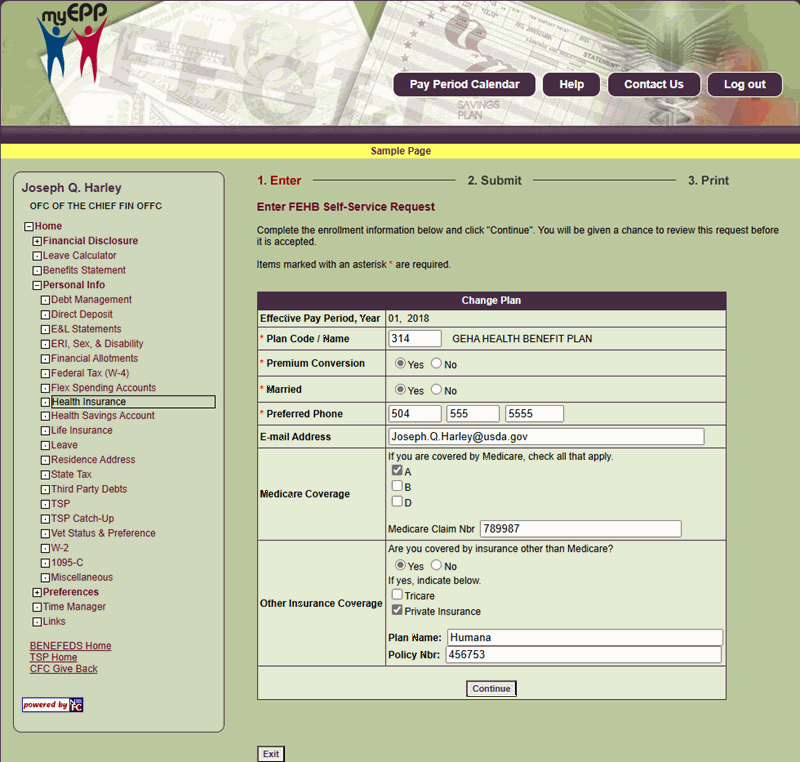Check Medicare Part D checkbox
Image resolution: width=800 pixels, height=762 pixels.
tap(397, 501)
